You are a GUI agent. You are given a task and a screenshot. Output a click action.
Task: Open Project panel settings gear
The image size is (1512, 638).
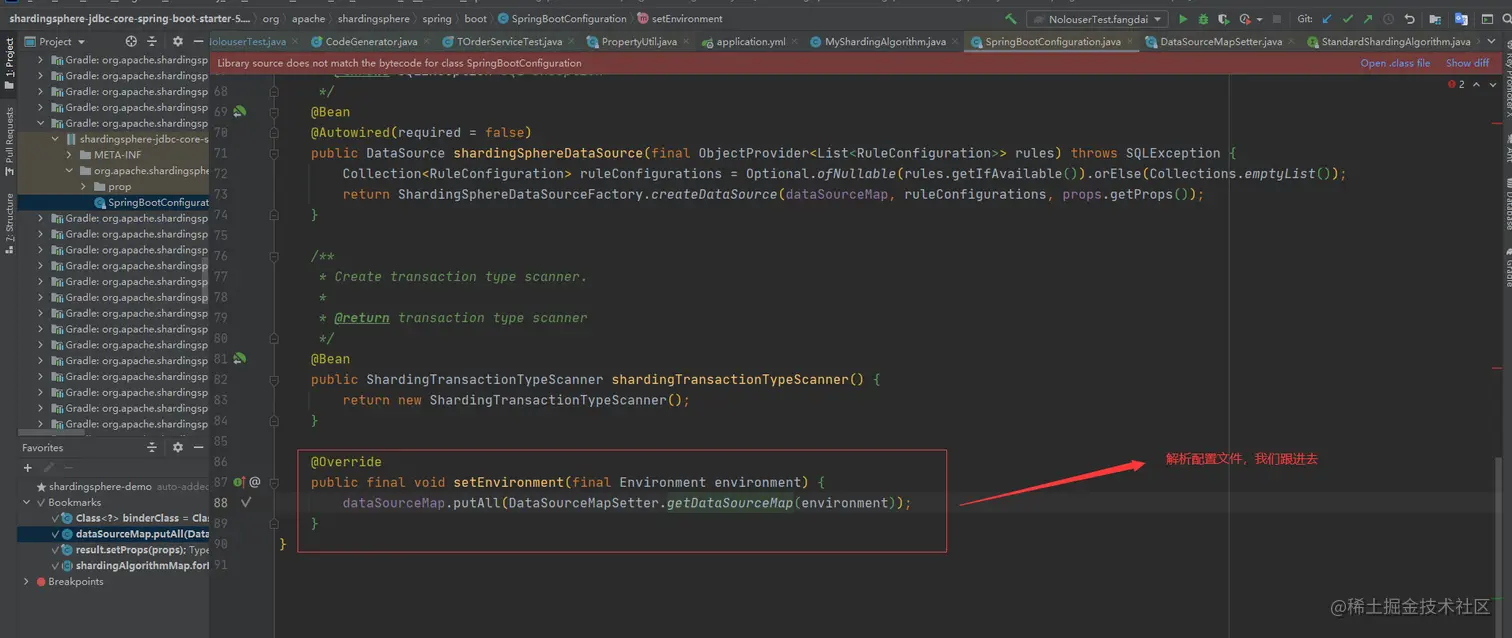178,41
